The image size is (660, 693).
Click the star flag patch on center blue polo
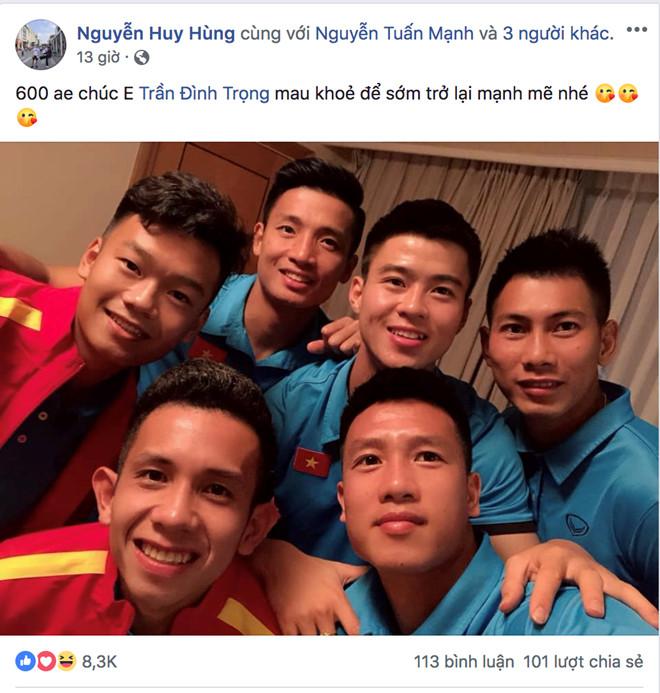point(312,462)
